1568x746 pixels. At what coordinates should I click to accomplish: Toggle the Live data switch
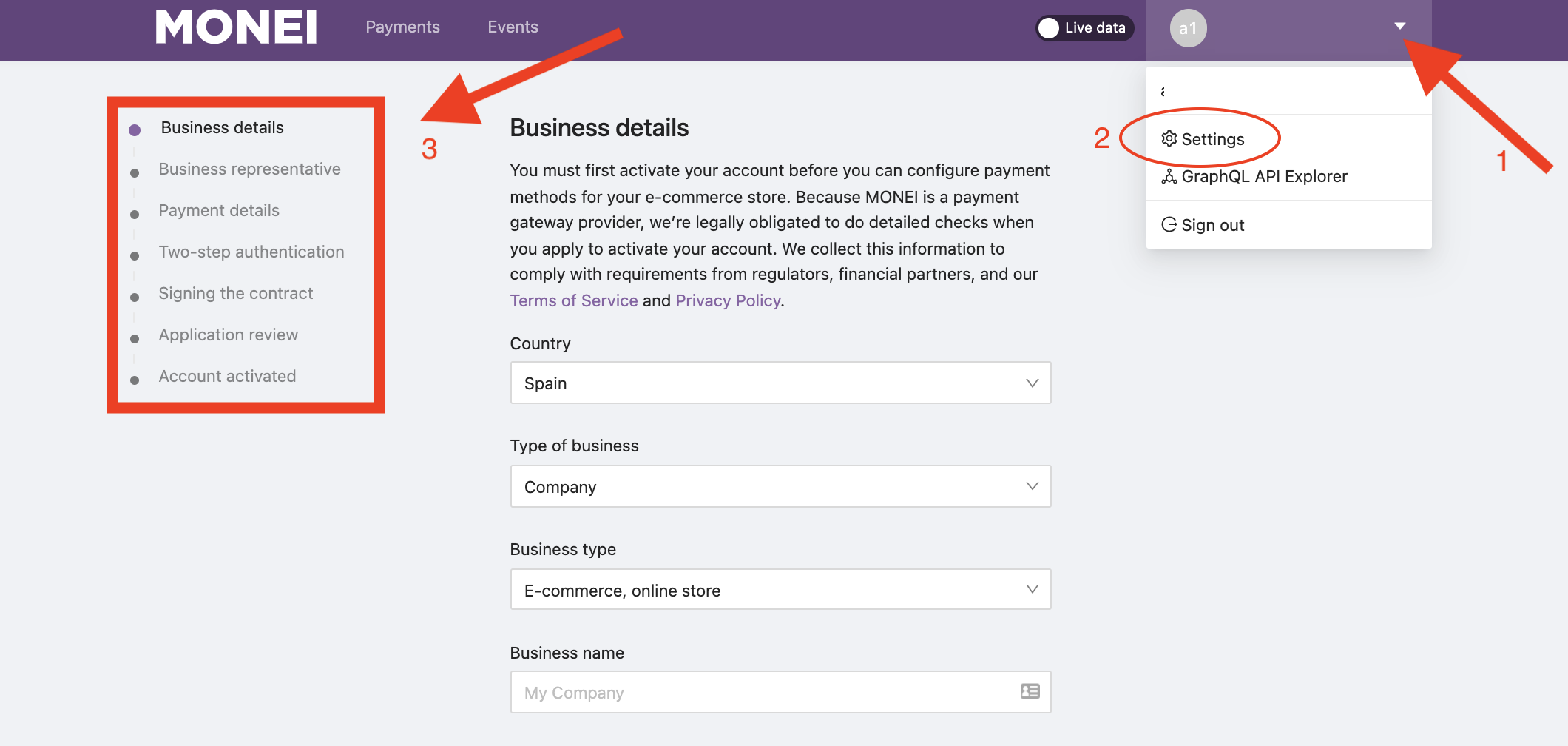coord(1084,28)
